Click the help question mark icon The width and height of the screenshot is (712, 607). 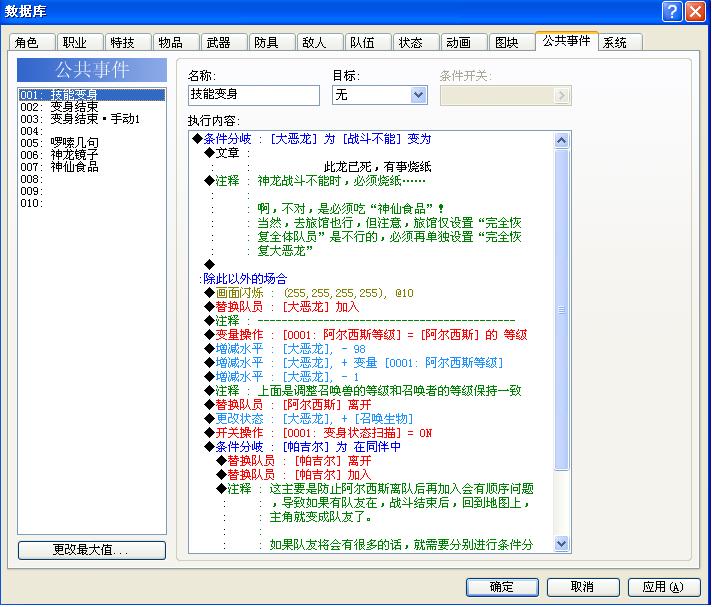pyautogui.click(x=672, y=11)
